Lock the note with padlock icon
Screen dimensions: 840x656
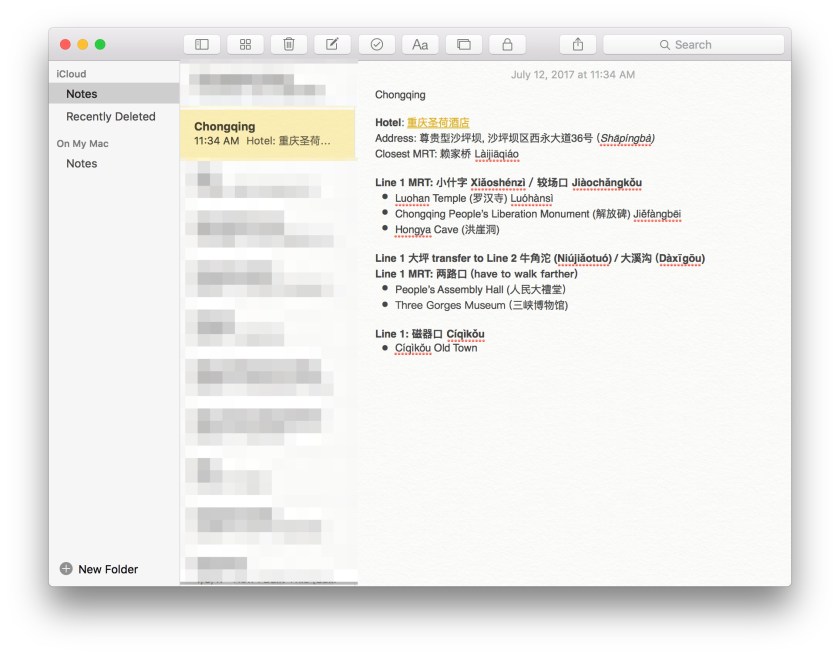[x=507, y=44]
